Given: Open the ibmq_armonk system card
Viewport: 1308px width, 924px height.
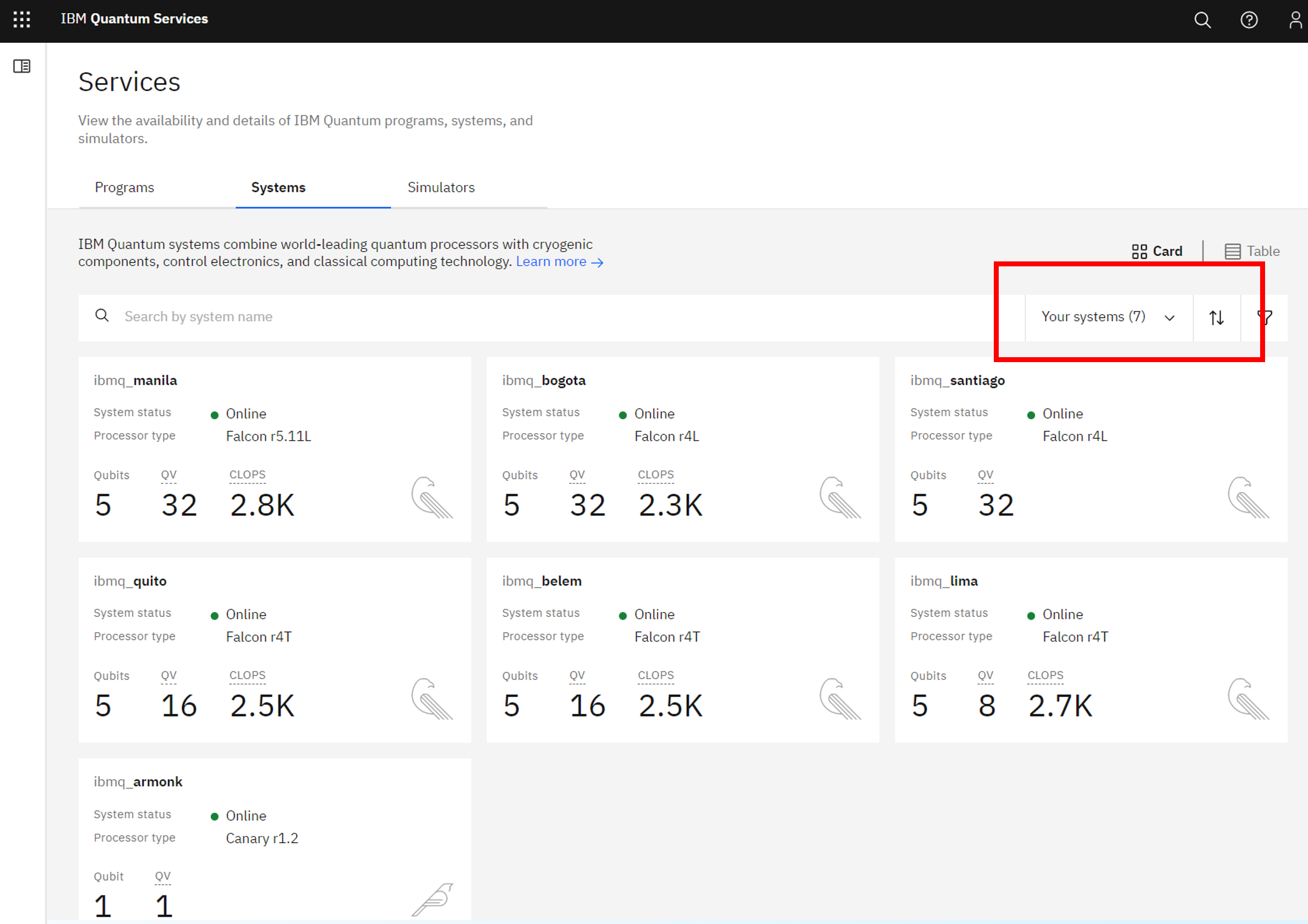Looking at the screenshot, I should (x=275, y=839).
